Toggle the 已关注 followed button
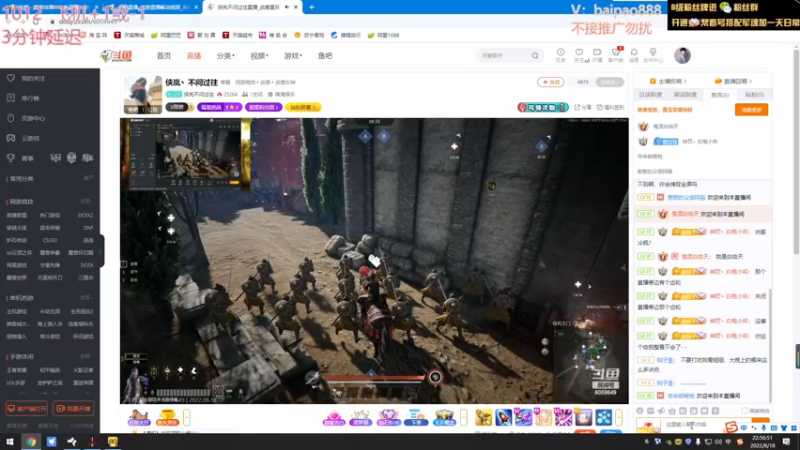Viewport: 800px width, 450px height. pyautogui.click(x=610, y=82)
